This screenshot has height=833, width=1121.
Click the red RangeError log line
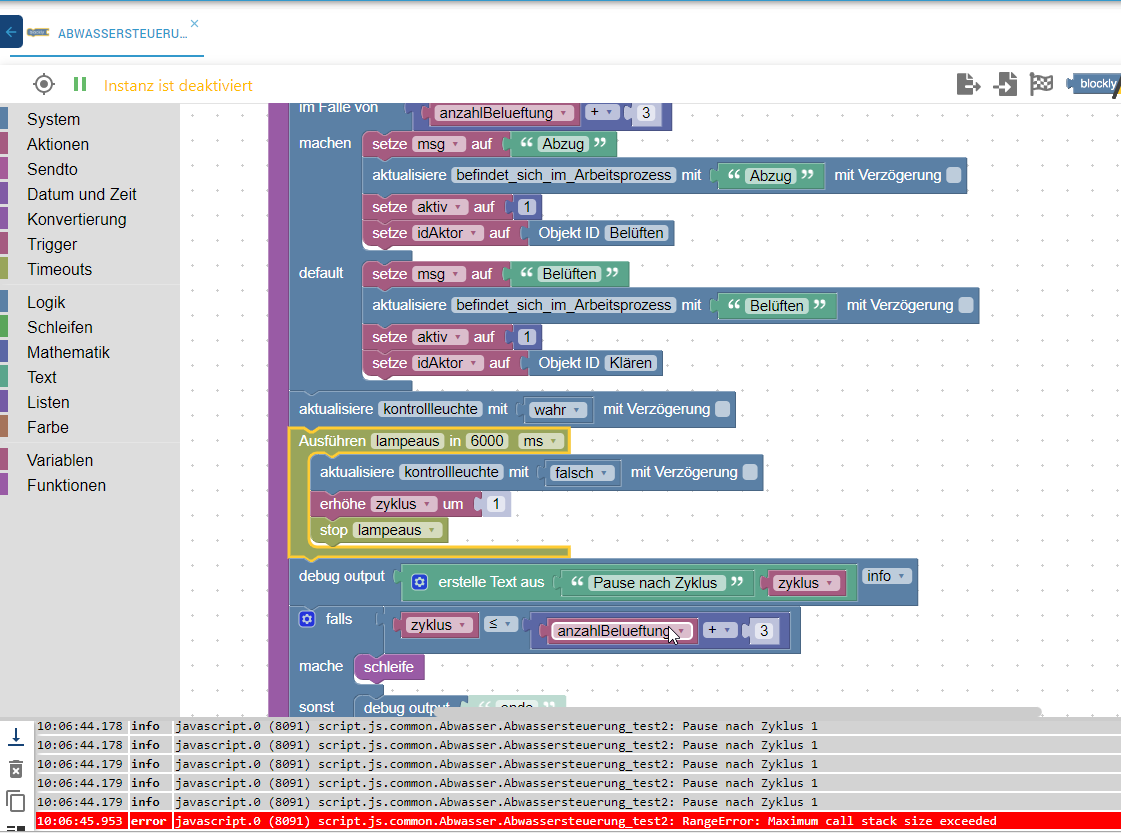tap(578, 821)
